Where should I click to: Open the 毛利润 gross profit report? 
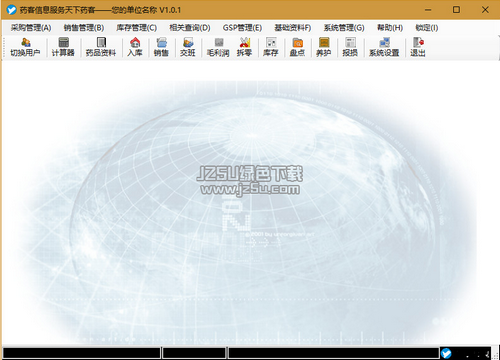point(218,47)
